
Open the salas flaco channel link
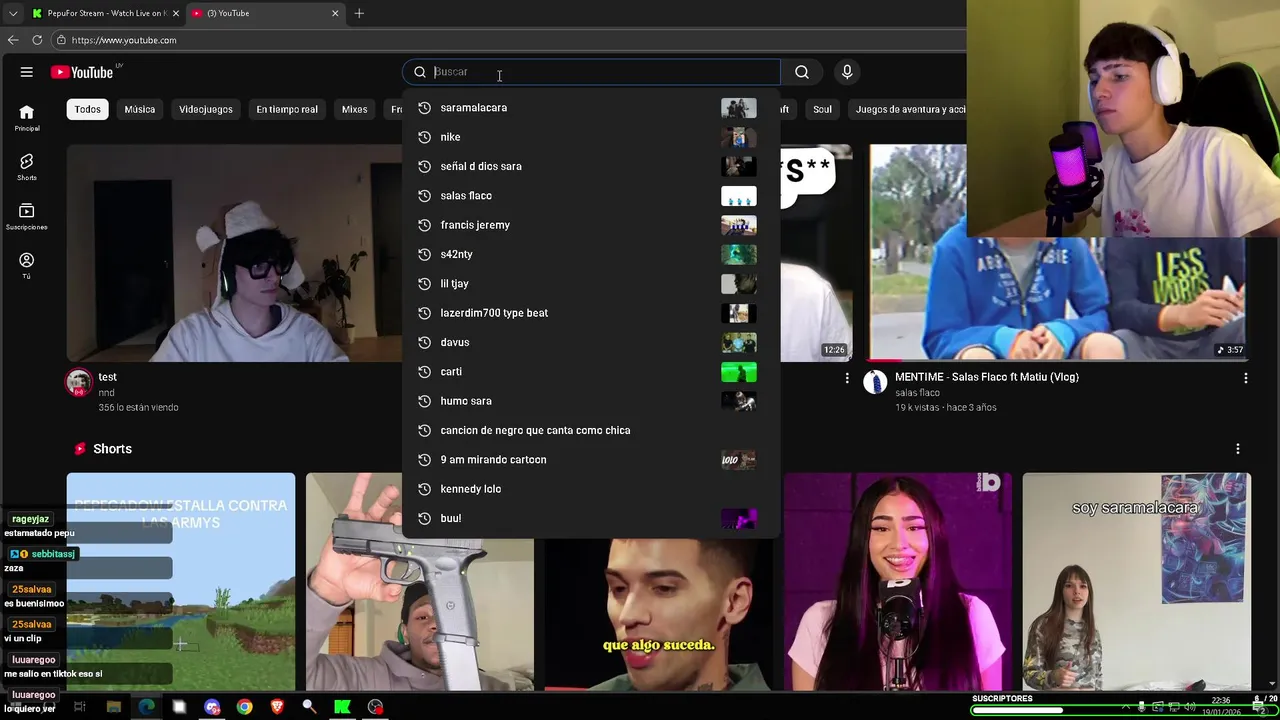click(917, 393)
